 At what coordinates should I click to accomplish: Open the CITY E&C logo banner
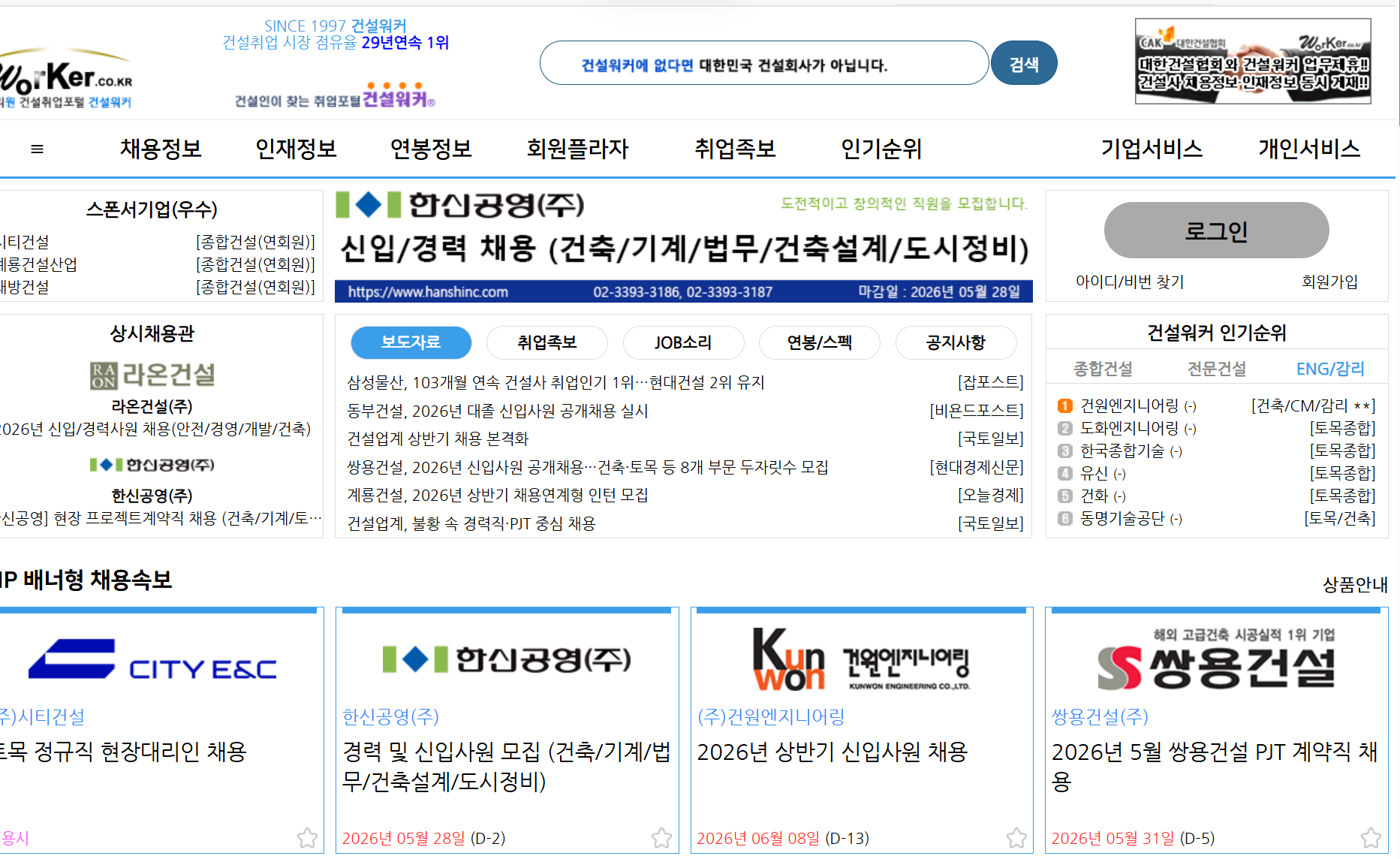(x=152, y=659)
